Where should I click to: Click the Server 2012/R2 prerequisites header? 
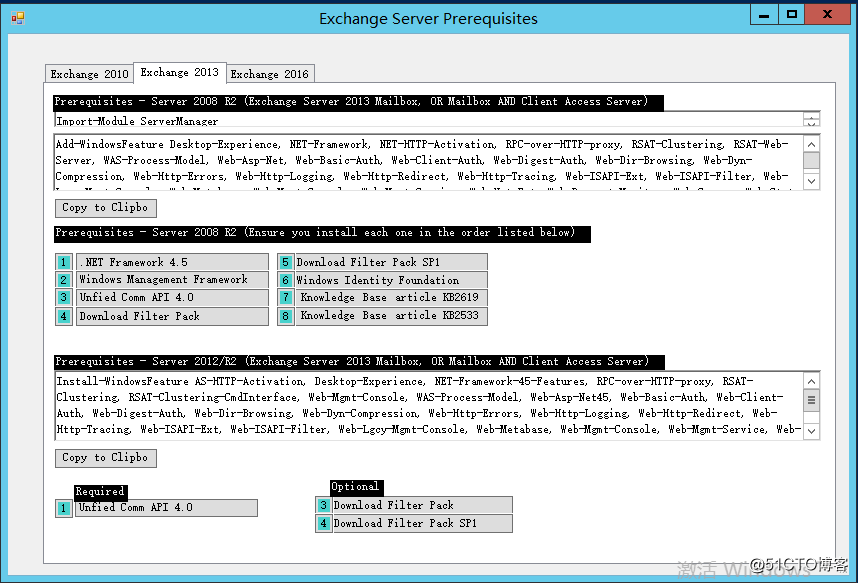tap(360, 362)
